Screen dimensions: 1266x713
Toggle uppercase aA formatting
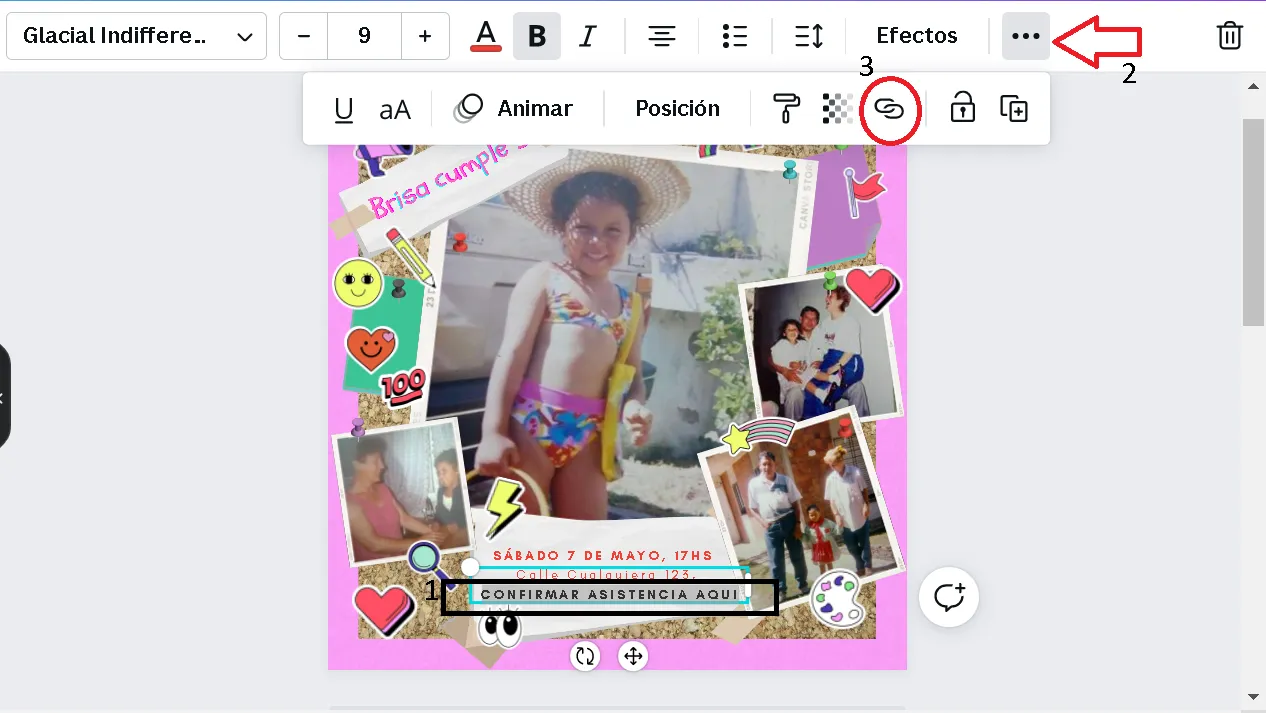pos(395,109)
